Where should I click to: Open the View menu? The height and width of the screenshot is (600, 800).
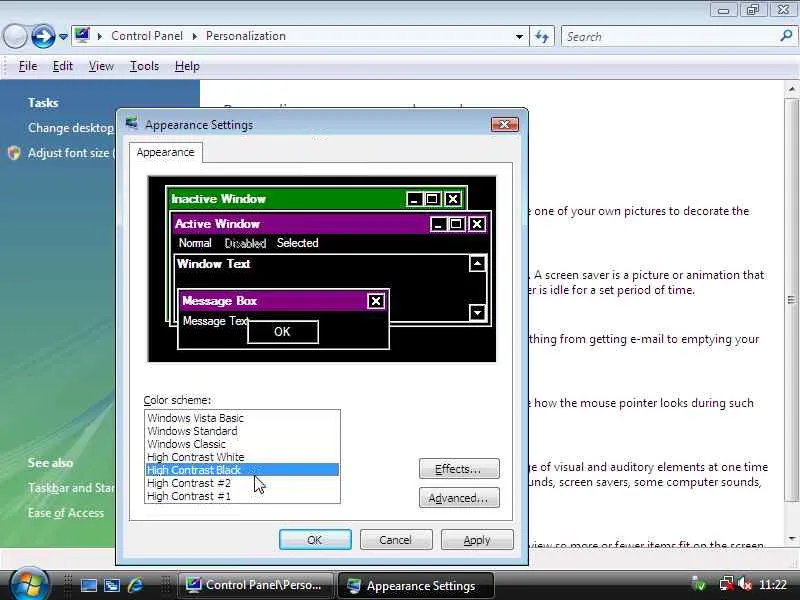point(101,66)
